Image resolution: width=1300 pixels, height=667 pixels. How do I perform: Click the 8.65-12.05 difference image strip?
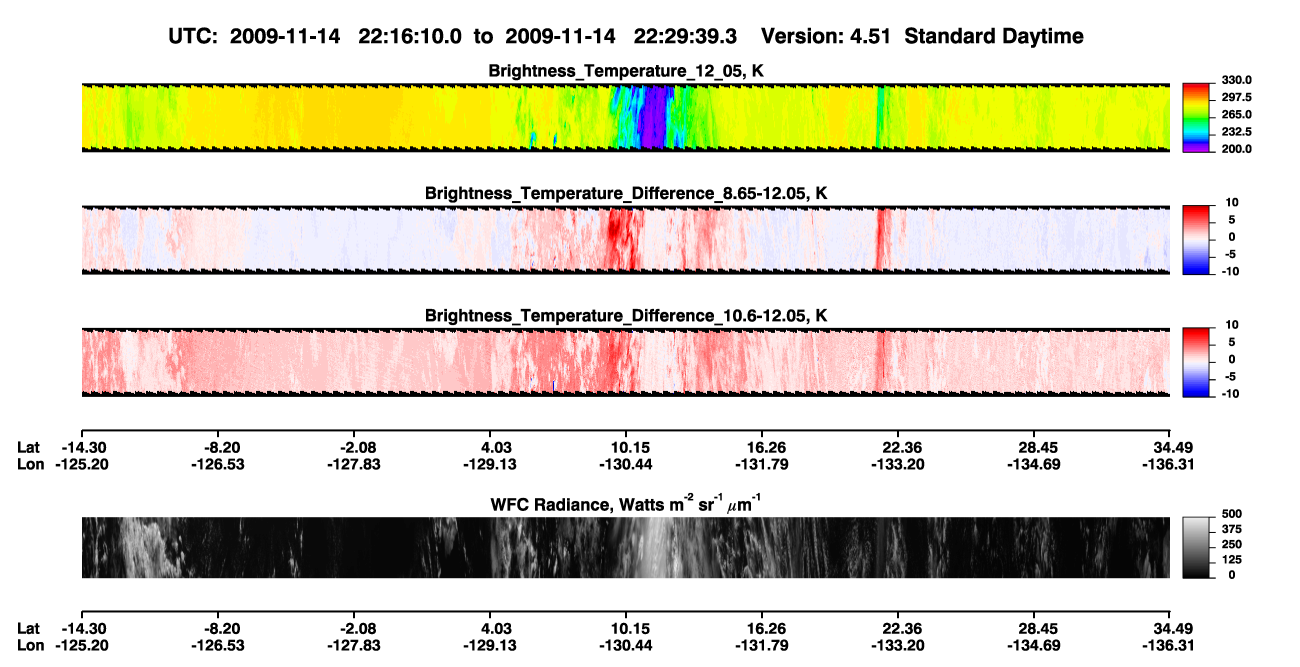(625, 240)
